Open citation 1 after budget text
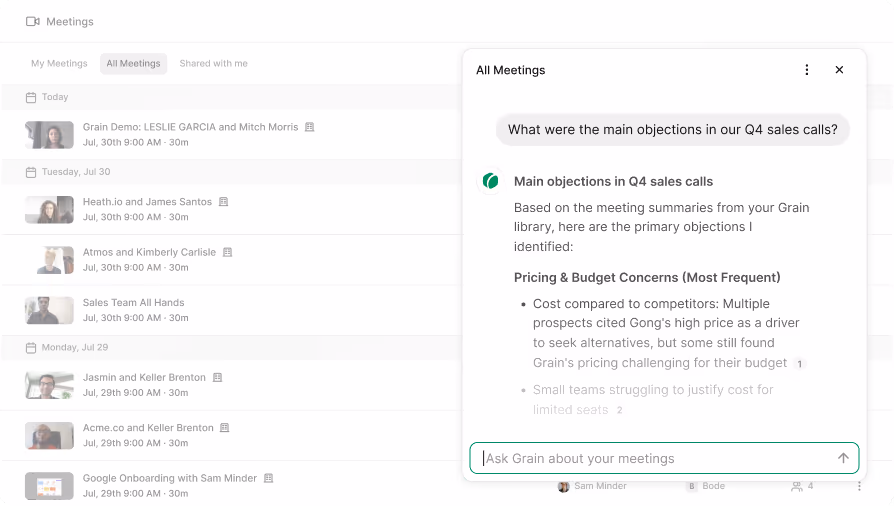The width and height of the screenshot is (894, 506). tap(800, 364)
